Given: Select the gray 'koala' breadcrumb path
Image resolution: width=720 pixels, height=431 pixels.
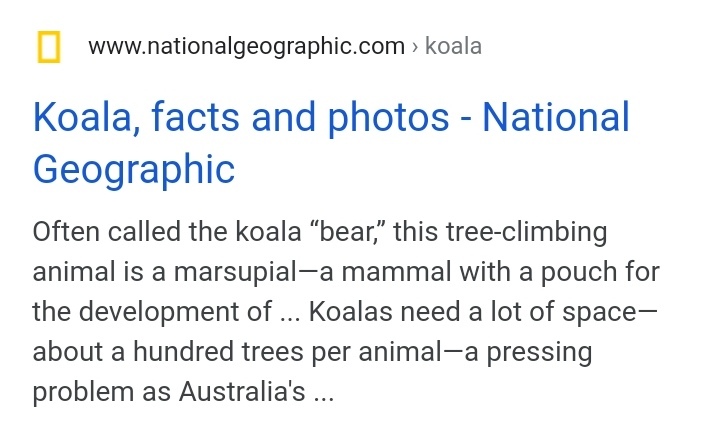Looking at the screenshot, I should (x=453, y=46).
